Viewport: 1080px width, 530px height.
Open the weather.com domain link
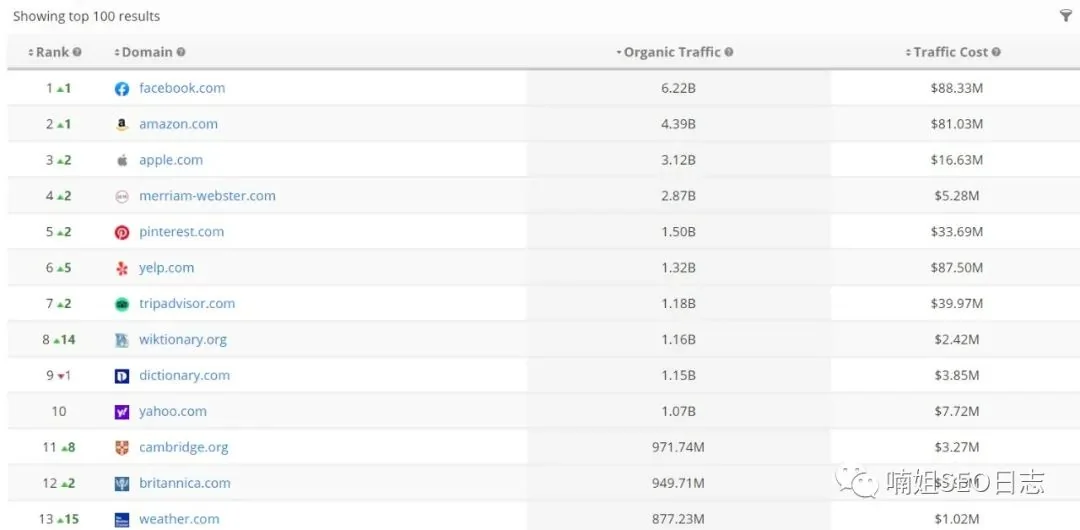(x=179, y=519)
